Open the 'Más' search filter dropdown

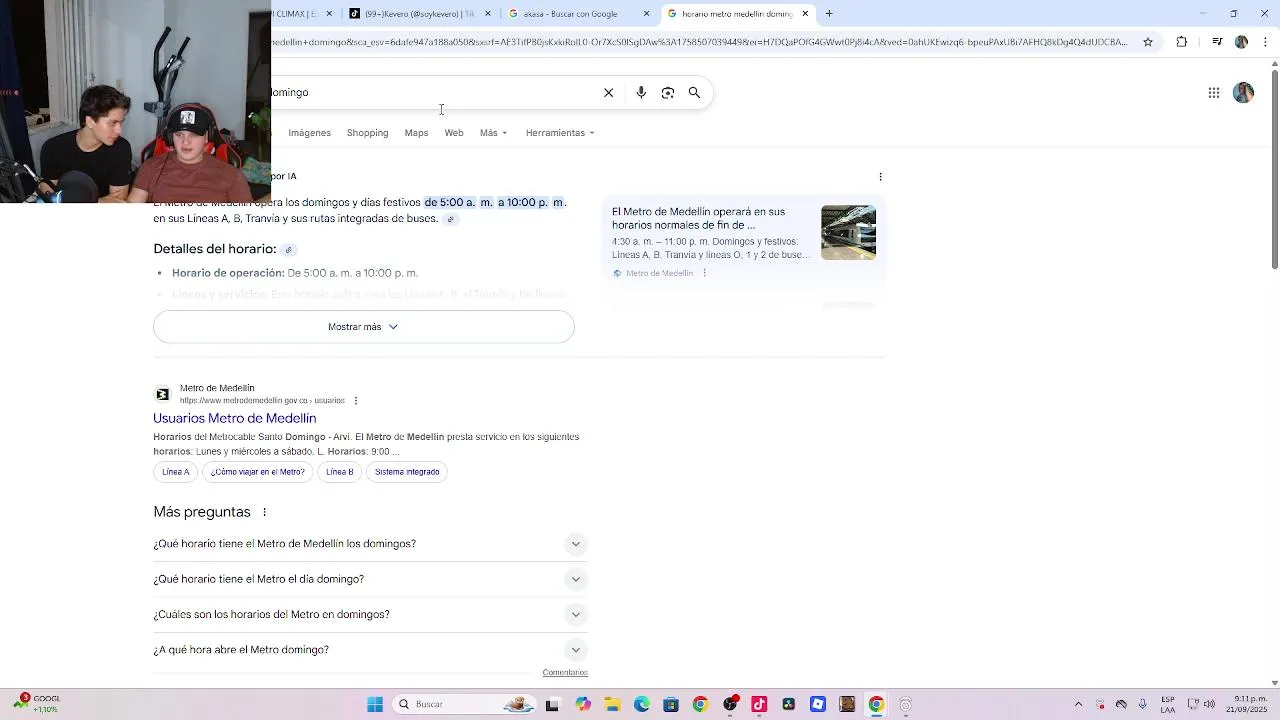point(493,133)
